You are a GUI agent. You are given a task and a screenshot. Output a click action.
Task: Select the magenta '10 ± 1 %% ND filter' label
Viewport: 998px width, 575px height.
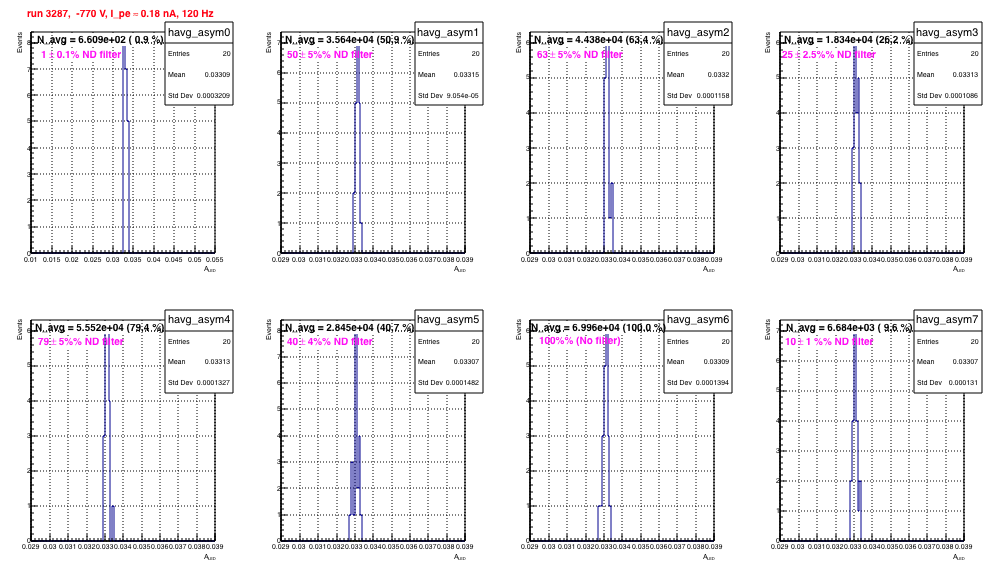pyautogui.click(x=829, y=342)
